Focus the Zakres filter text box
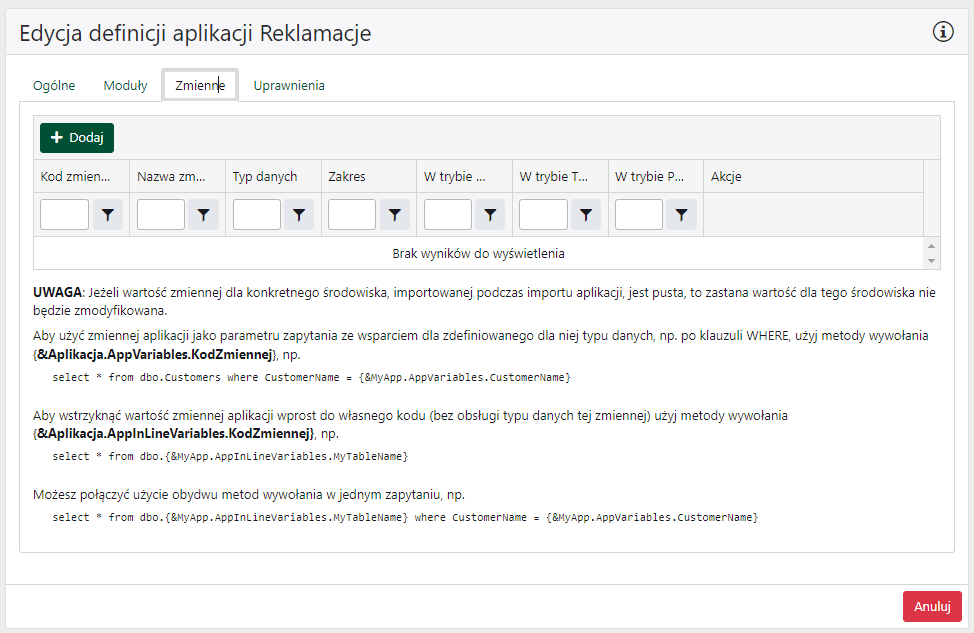The height and width of the screenshot is (633, 974). click(352, 214)
